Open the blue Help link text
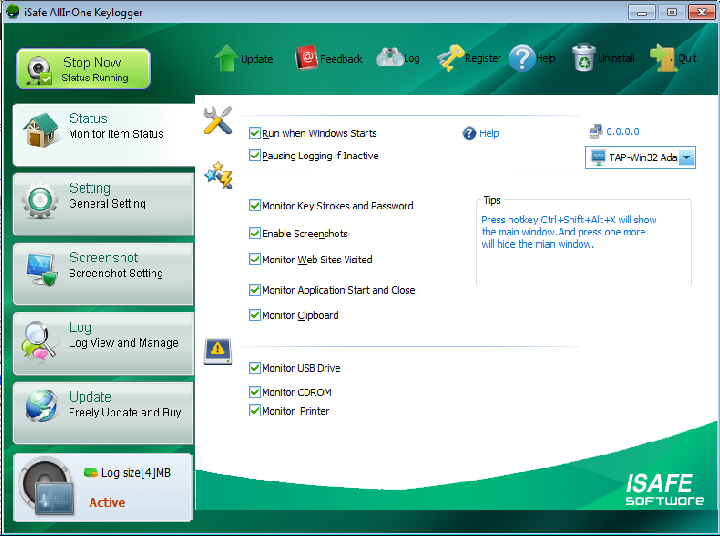720x537 pixels. pyautogui.click(x=489, y=134)
